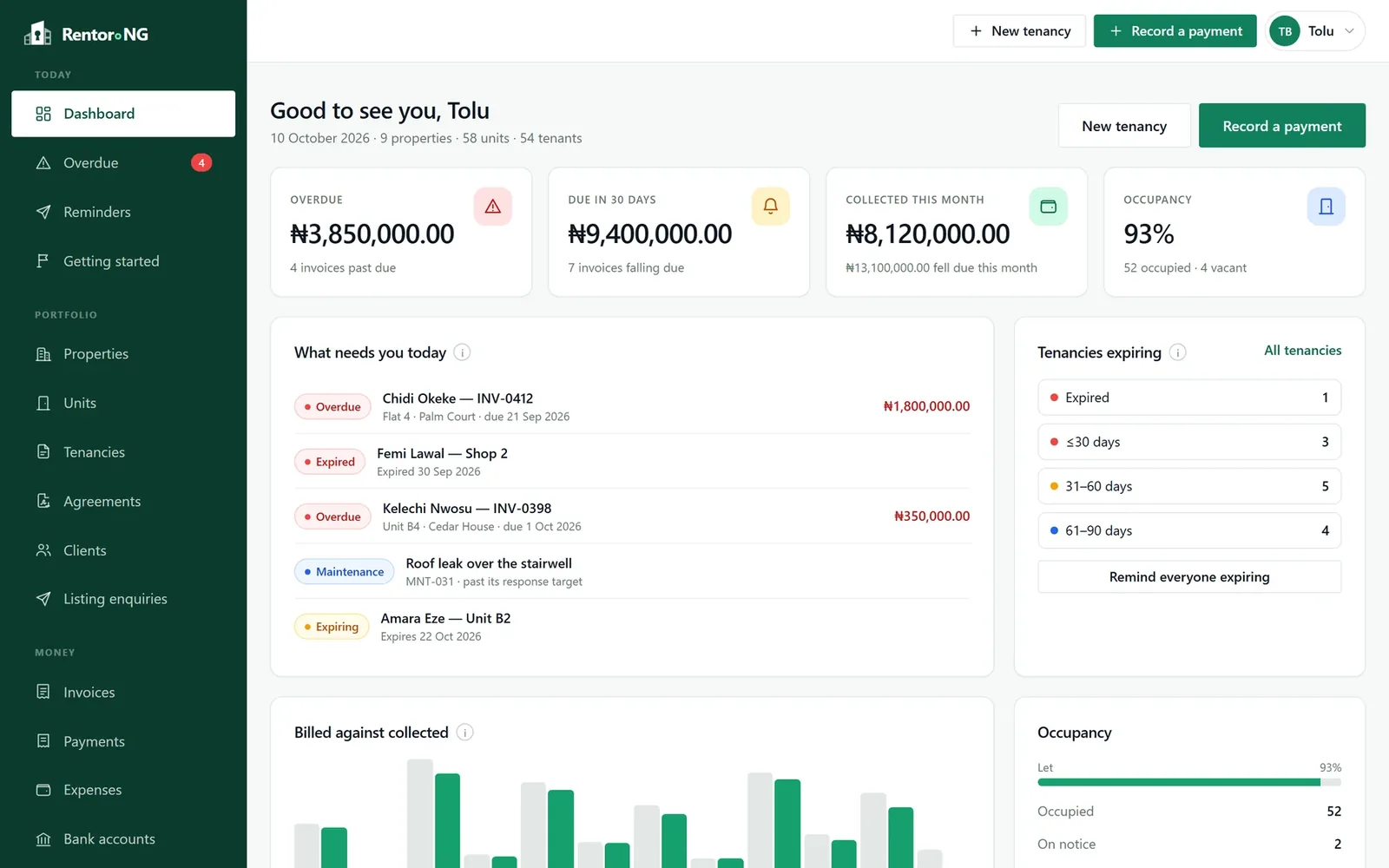Viewport: 1389px width, 868px height.
Task: Click the Reminders paper plane icon
Action: tap(43, 212)
